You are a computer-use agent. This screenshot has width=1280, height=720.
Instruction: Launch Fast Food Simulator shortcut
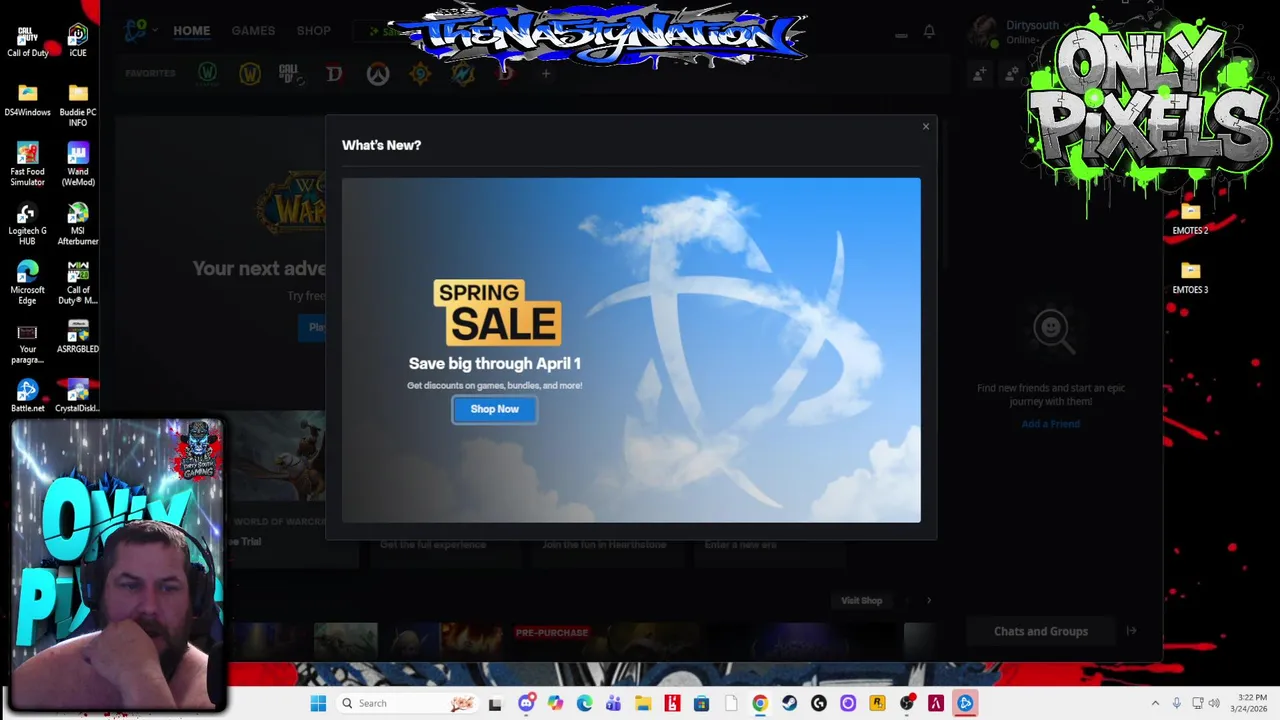[x=27, y=165]
